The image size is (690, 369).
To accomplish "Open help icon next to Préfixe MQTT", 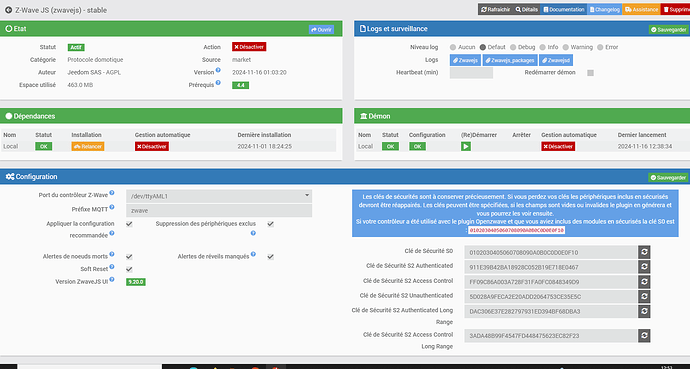I will click(112, 207).
